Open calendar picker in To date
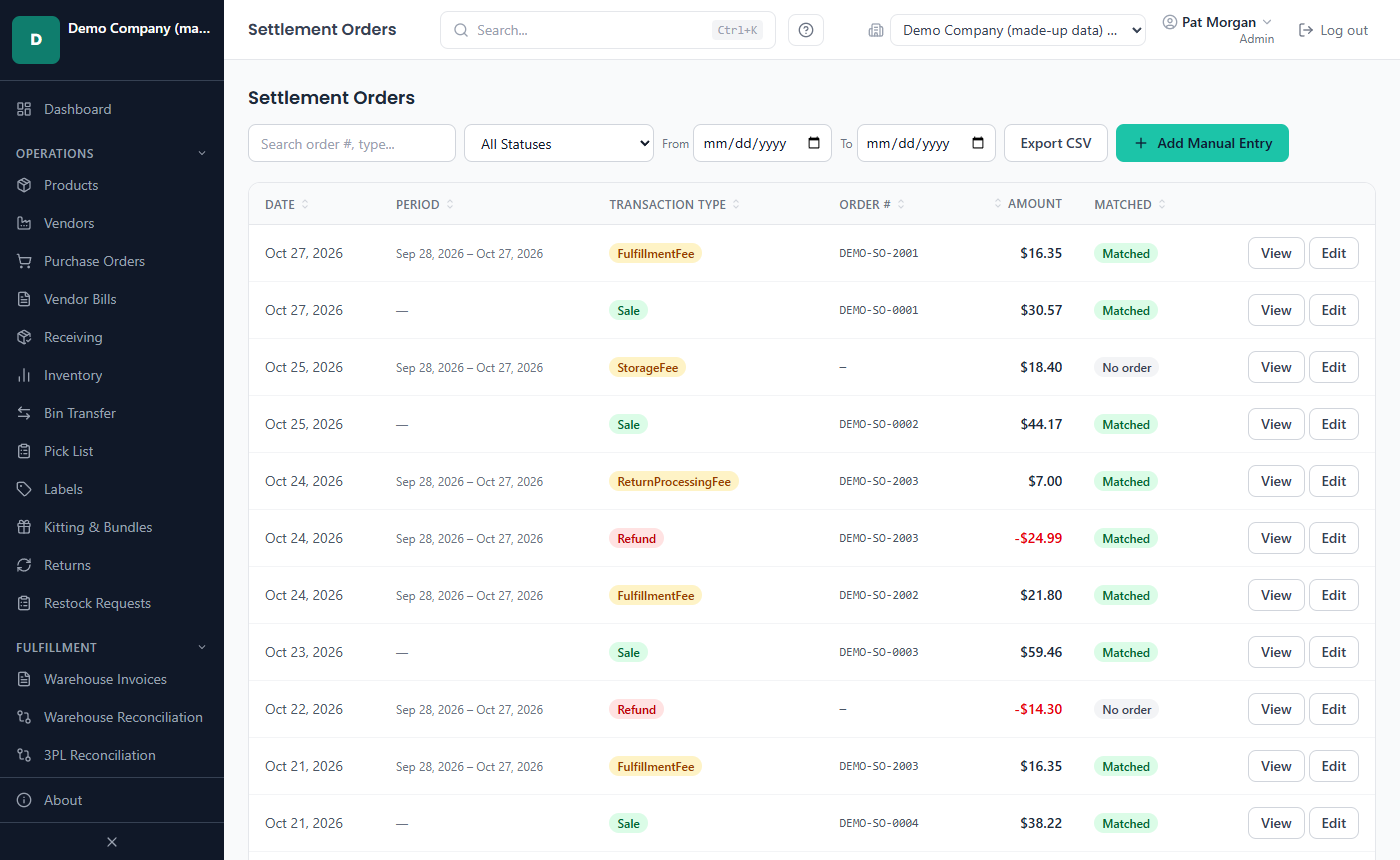 978,143
